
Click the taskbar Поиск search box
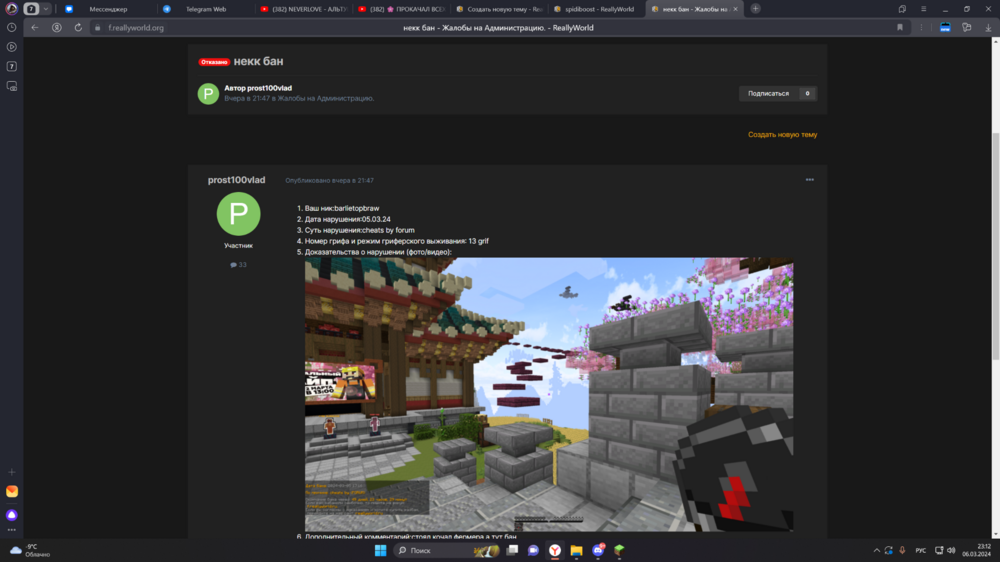click(x=446, y=550)
